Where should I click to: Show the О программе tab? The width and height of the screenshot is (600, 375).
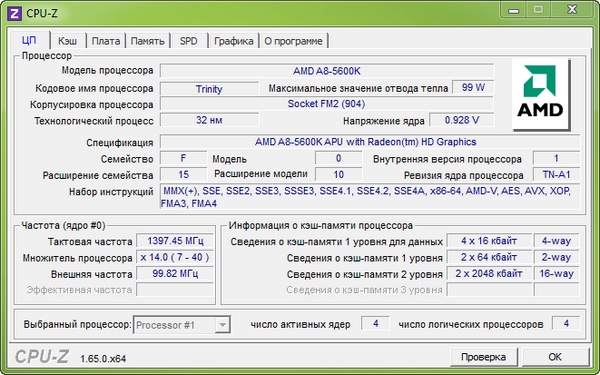click(293, 41)
